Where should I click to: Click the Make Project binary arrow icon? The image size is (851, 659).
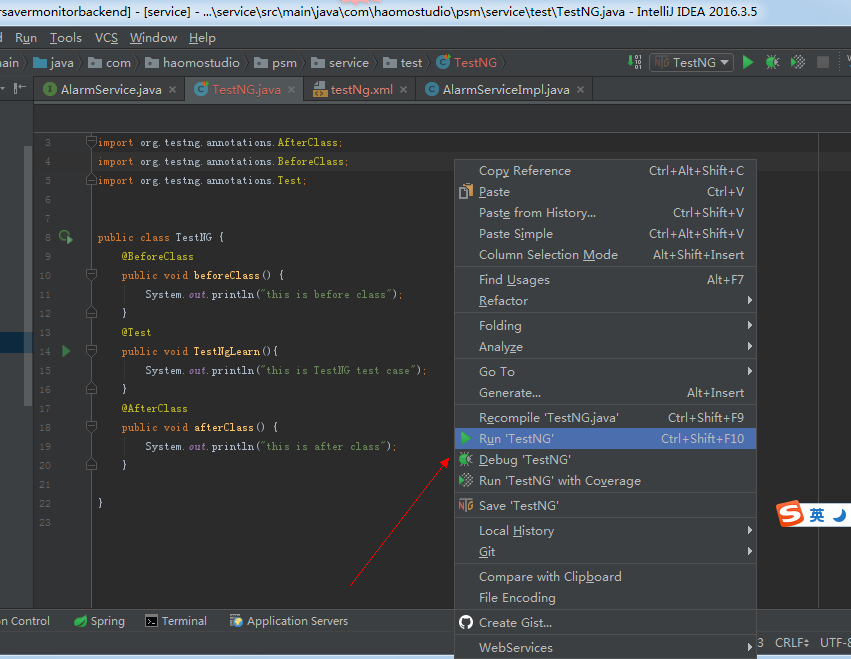pos(634,62)
